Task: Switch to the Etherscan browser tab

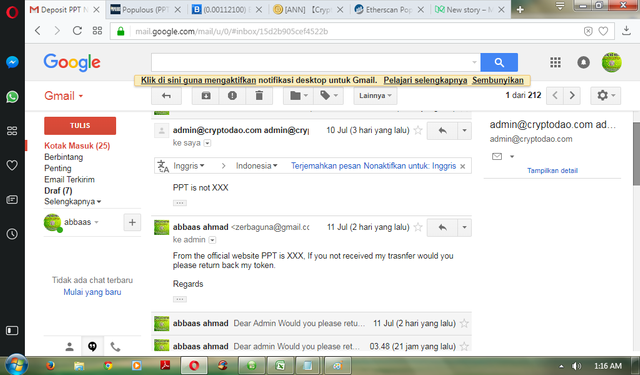Action: (389, 9)
